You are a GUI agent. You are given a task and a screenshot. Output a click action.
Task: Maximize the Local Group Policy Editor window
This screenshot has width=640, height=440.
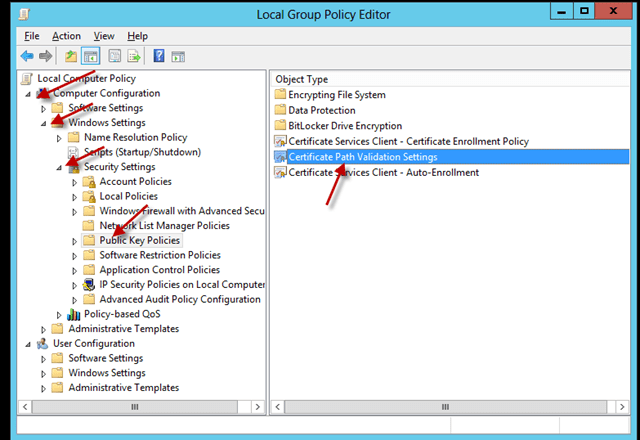tap(584, 11)
